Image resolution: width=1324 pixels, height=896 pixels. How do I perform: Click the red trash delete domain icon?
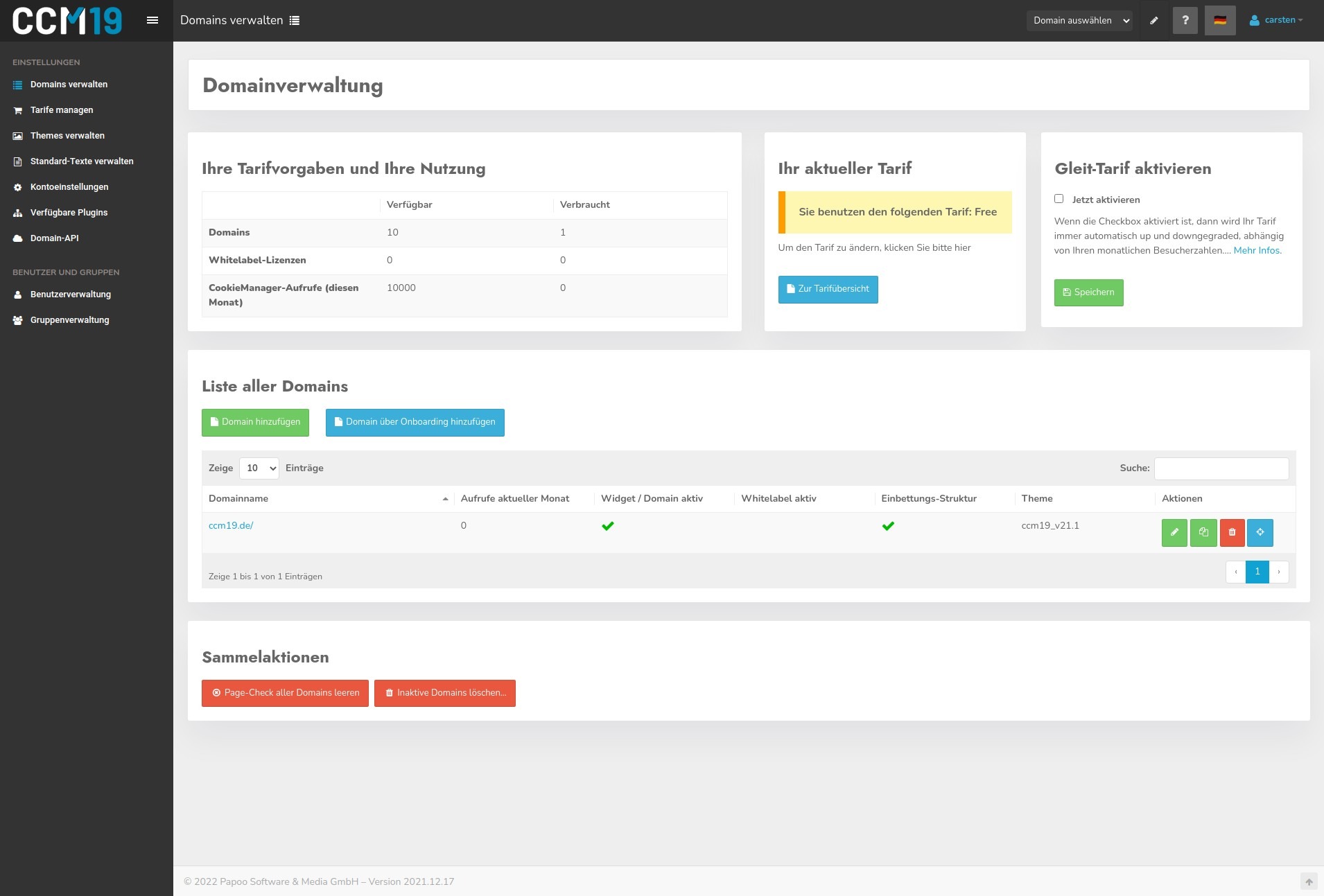click(x=1232, y=533)
